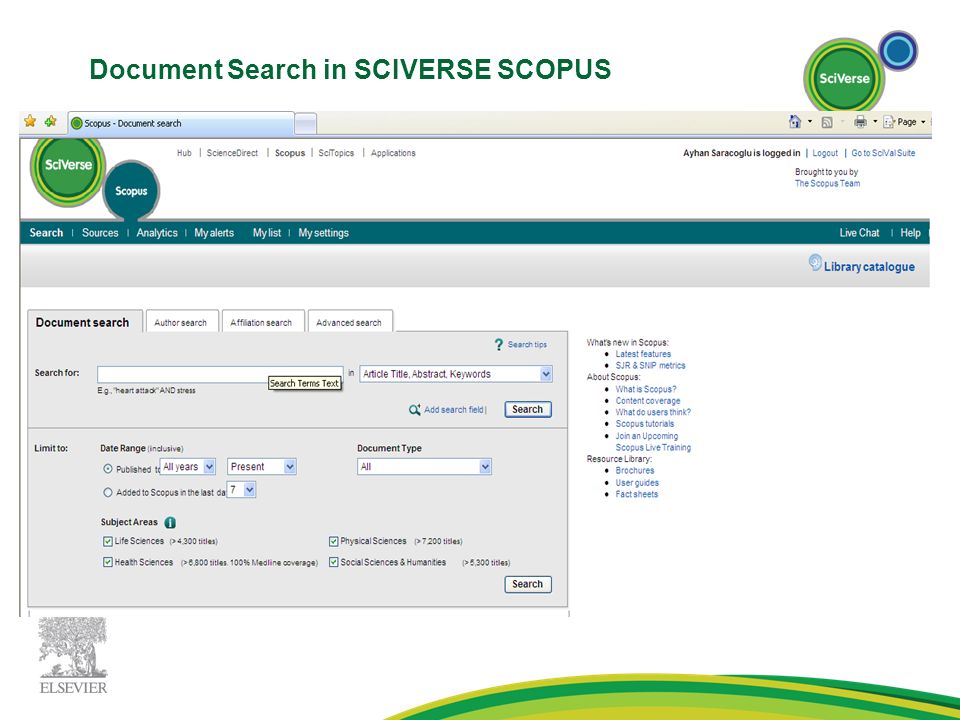This screenshot has height=720, width=960.
Task: Click the ScienceDirect header link
Action: coord(232,153)
